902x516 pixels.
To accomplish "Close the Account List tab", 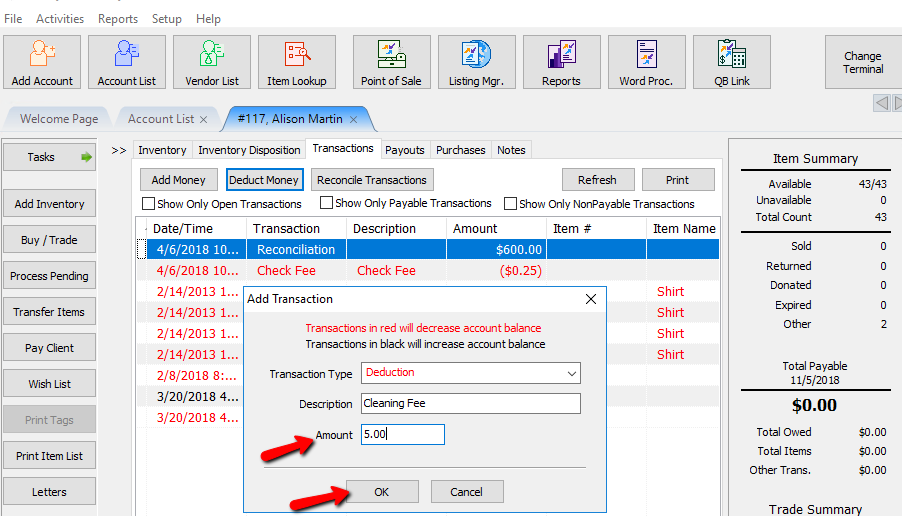I will click(x=204, y=120).
